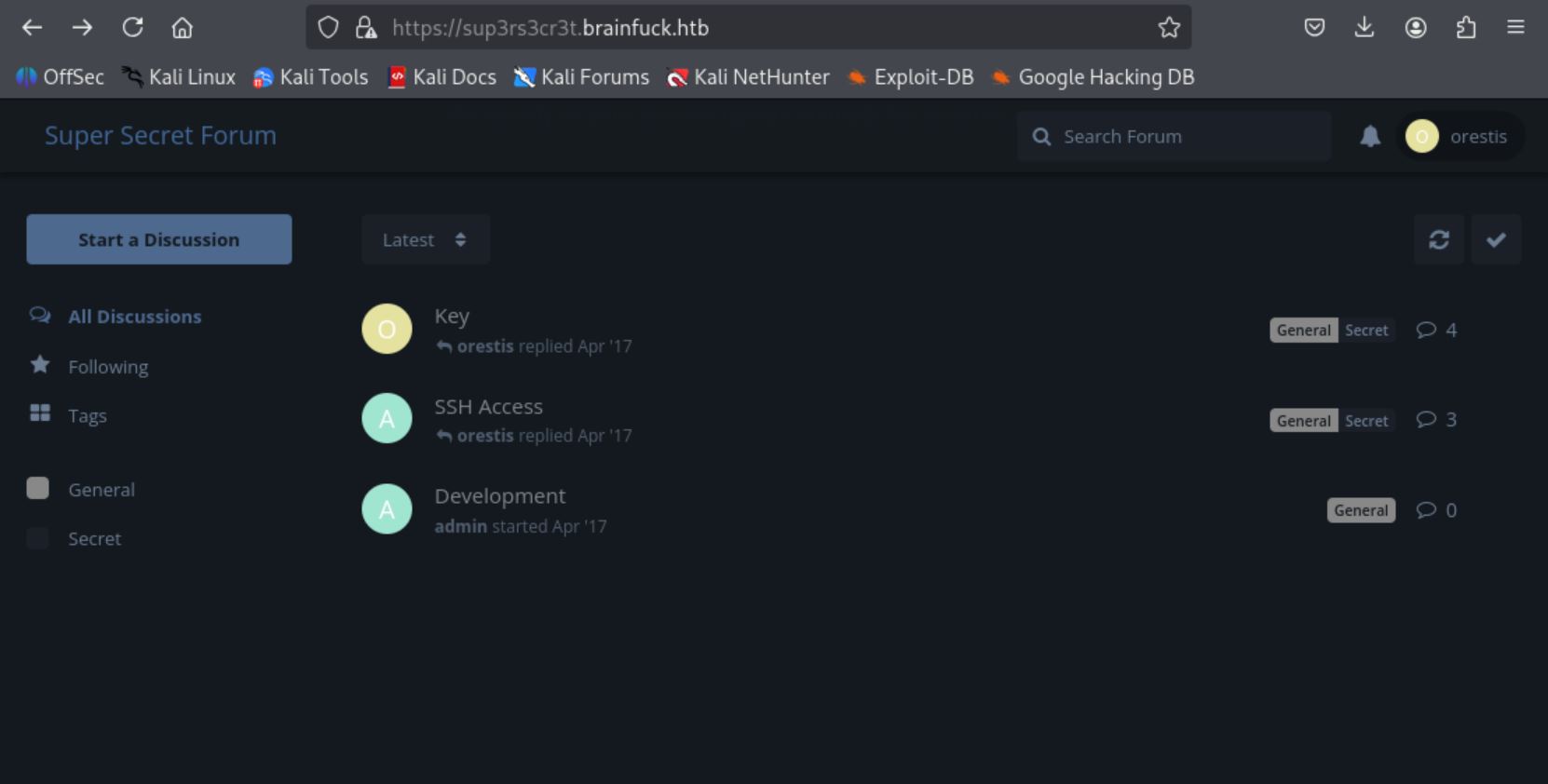Filter by Secret tag in sidebar

click(94, 539)
